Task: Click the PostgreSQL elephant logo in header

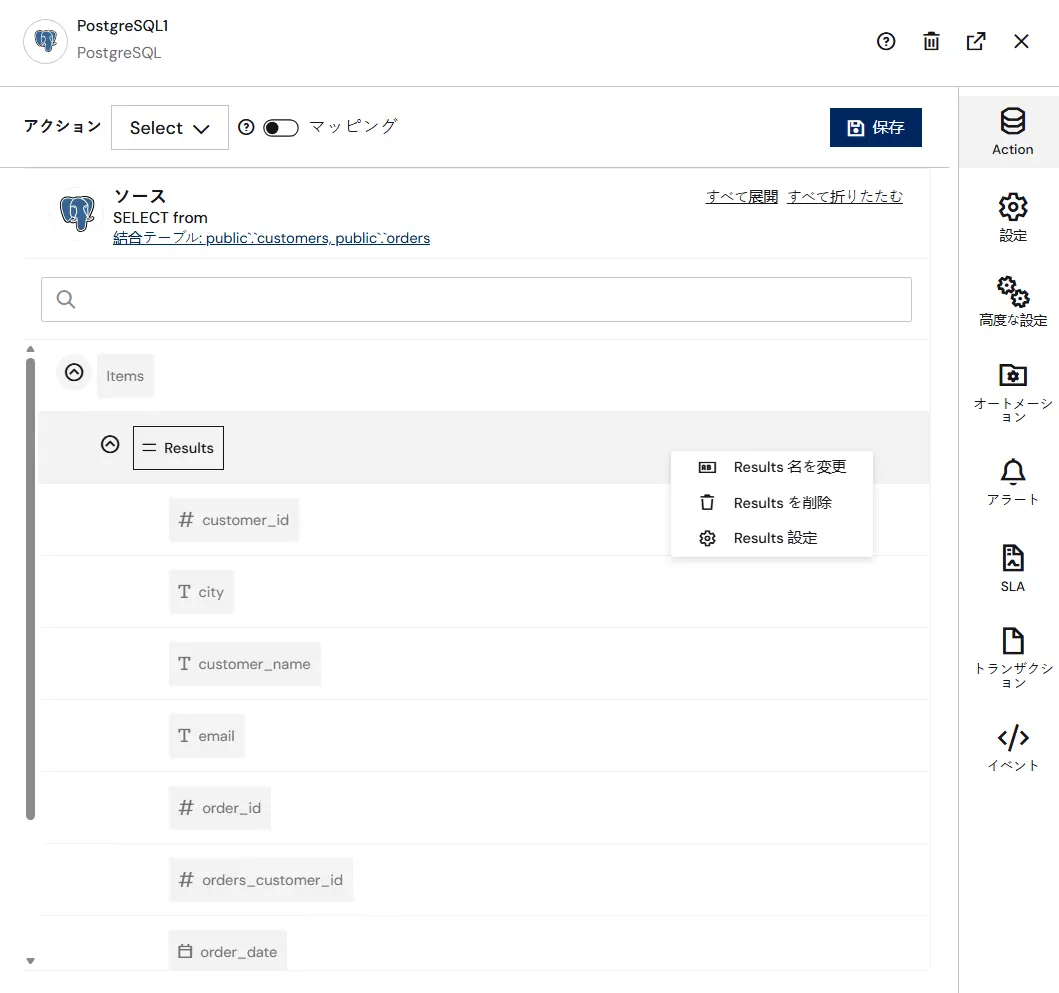Action: 45,41
